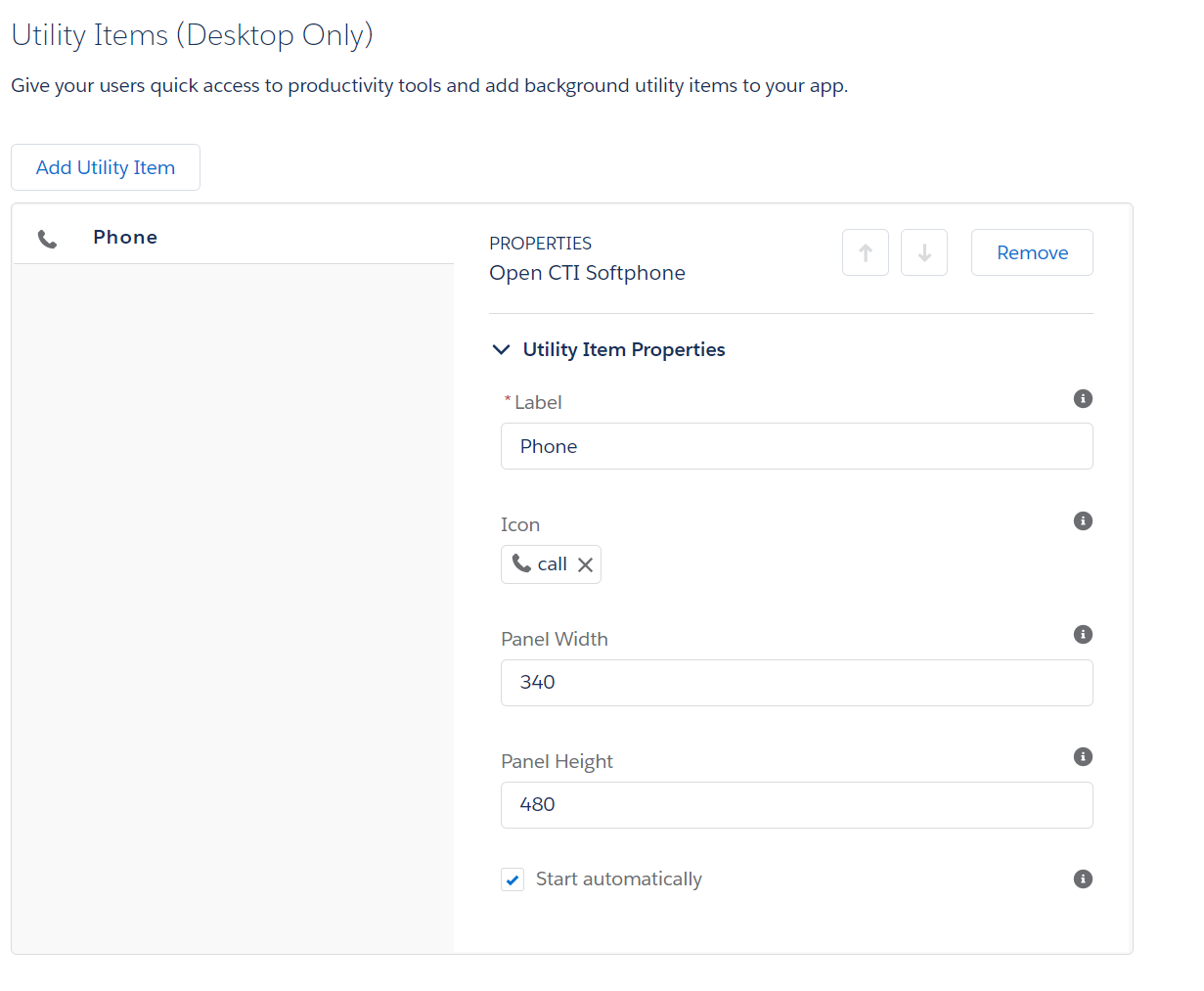
Task: Click the Add Utility Item button
Action: click(x=106, y=167)
